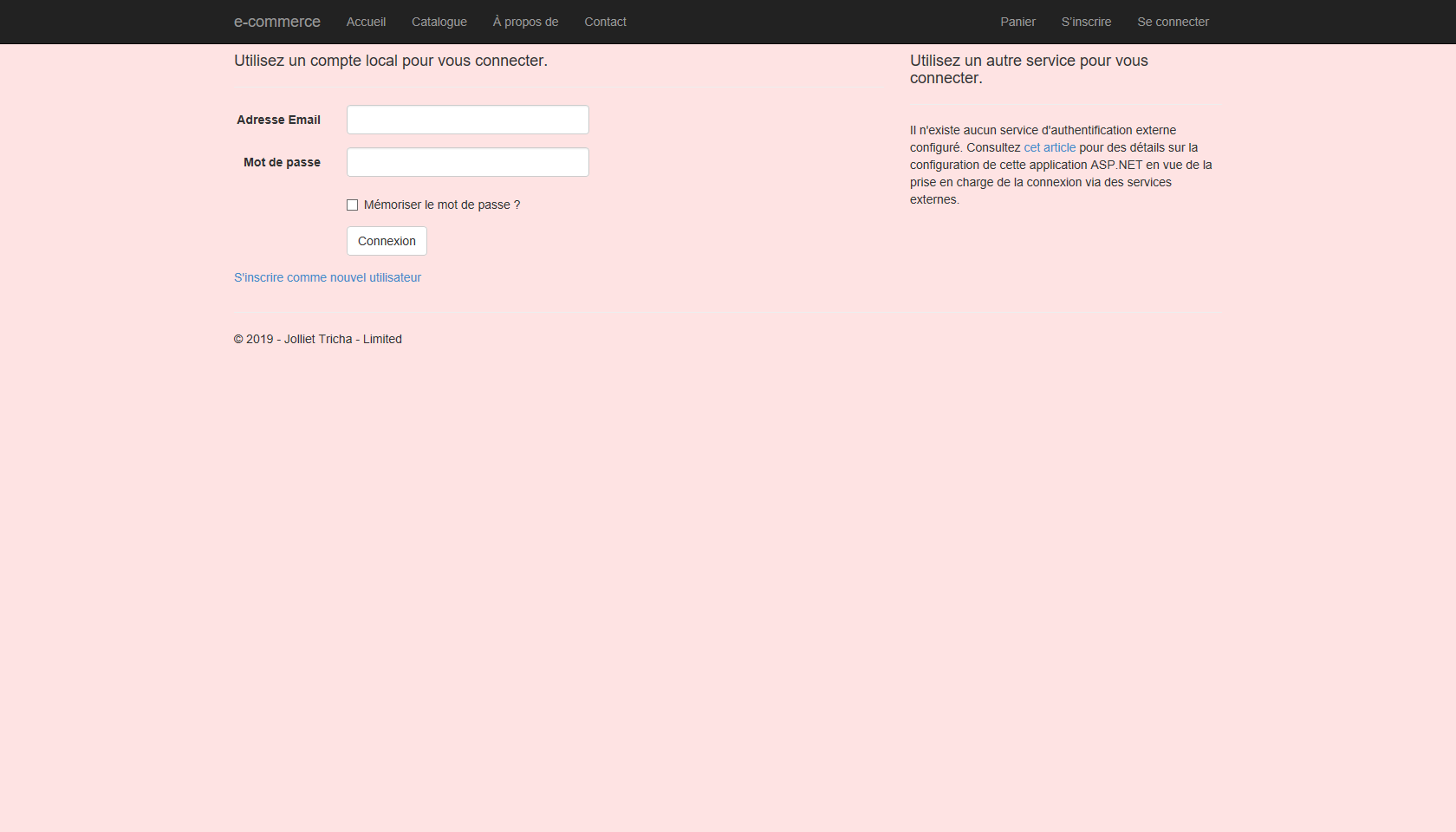This screenshot has height=832, width=1456.
Task: Click the Connexion button
Action: click(387, 241)
